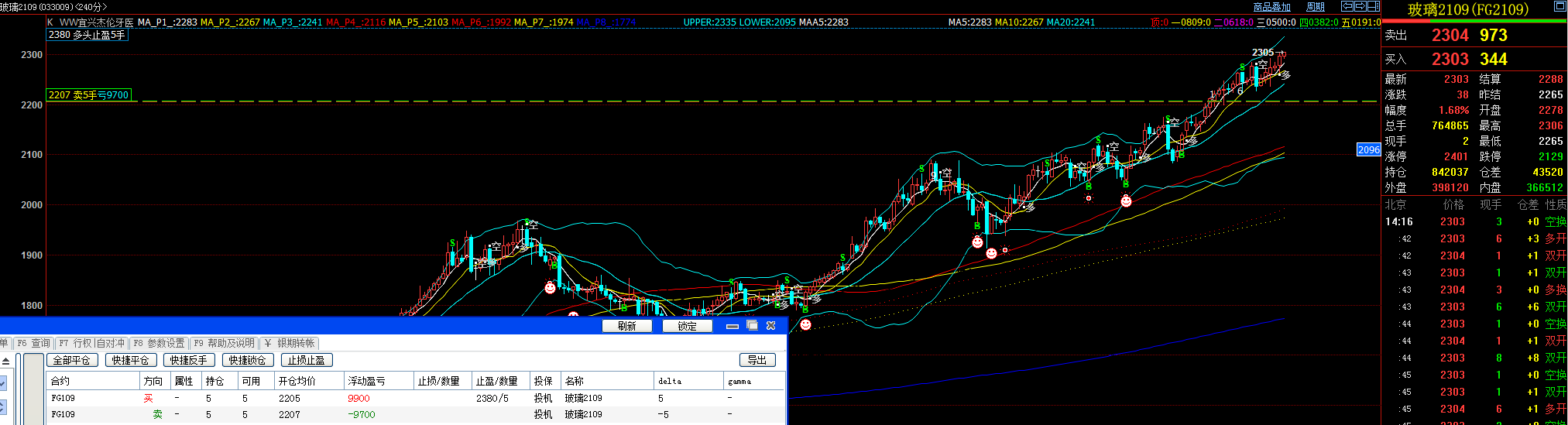This screenshot has height=425, width=1568.
Task: Click the chart scroll-left arrow icon
Action: pyautogui.click(x=1347, y=6)
